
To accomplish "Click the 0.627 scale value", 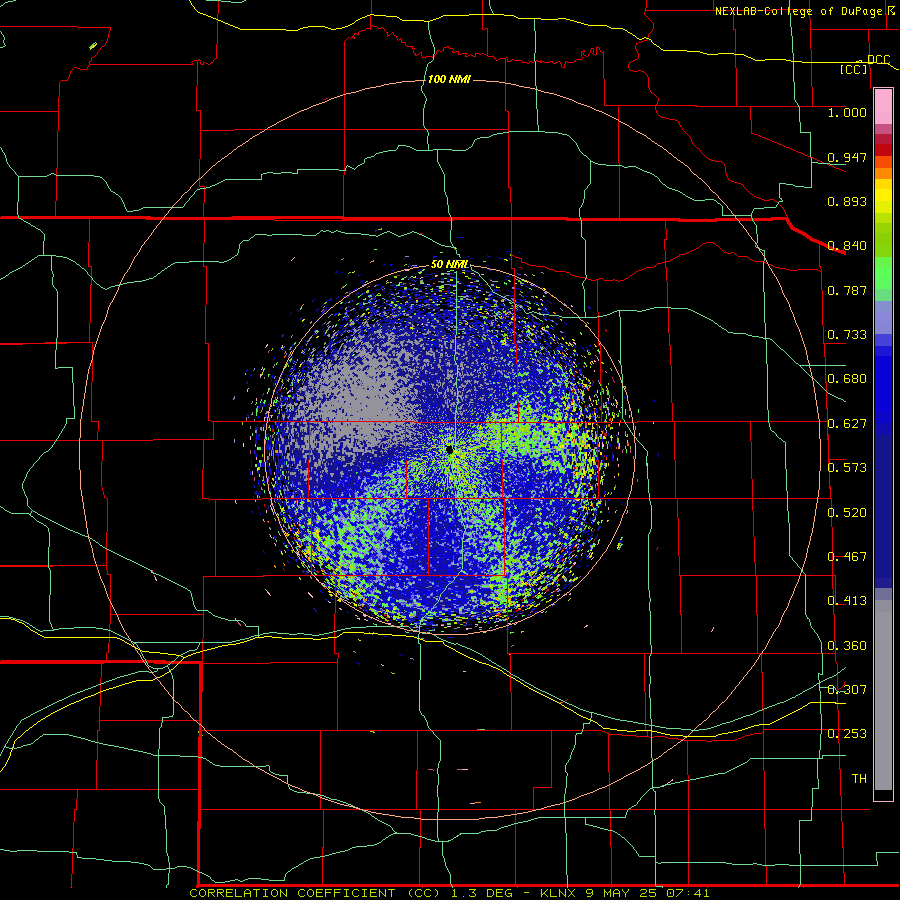I will pos(847,424).
